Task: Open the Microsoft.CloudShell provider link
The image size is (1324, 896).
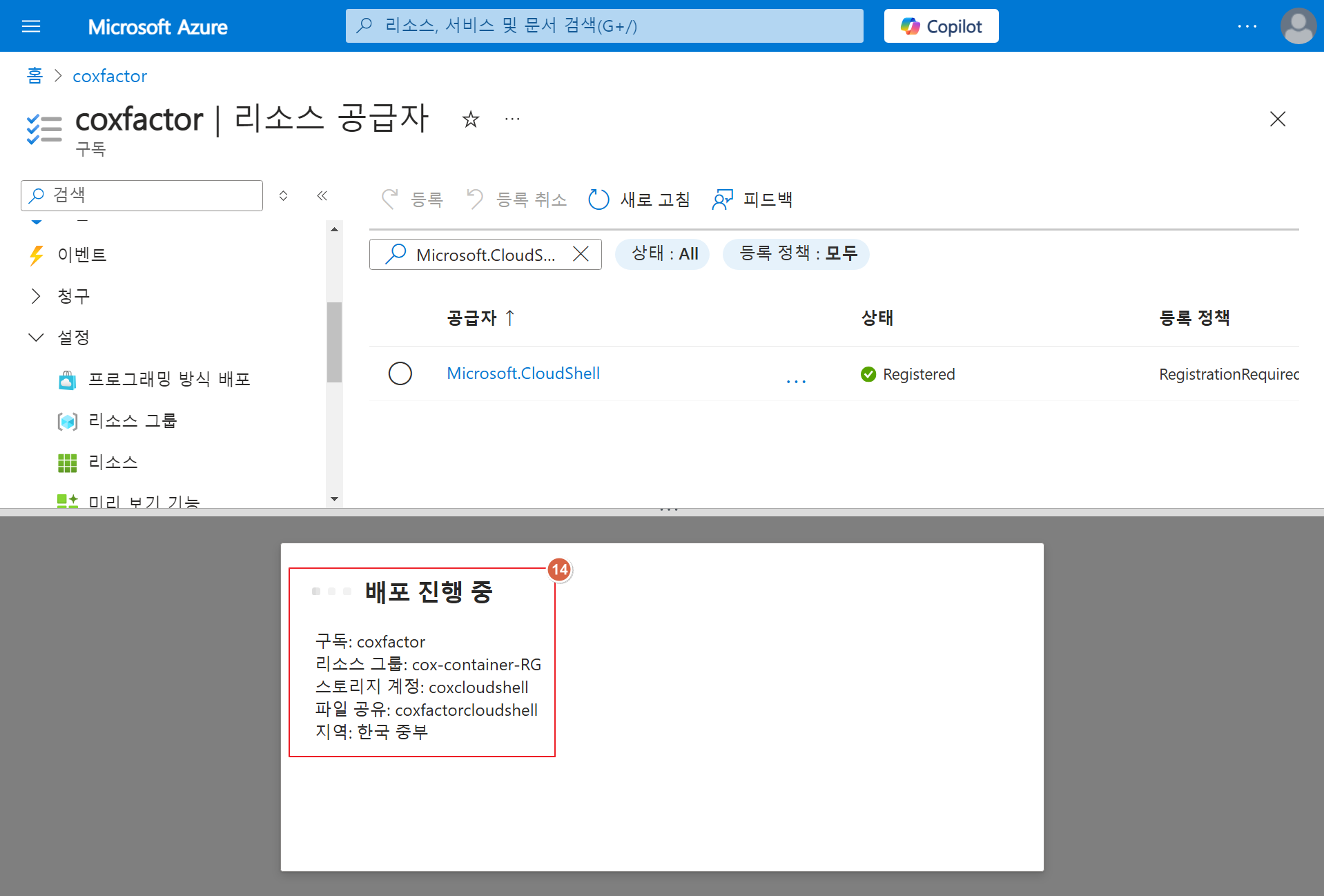Action: tap(523, 373)
